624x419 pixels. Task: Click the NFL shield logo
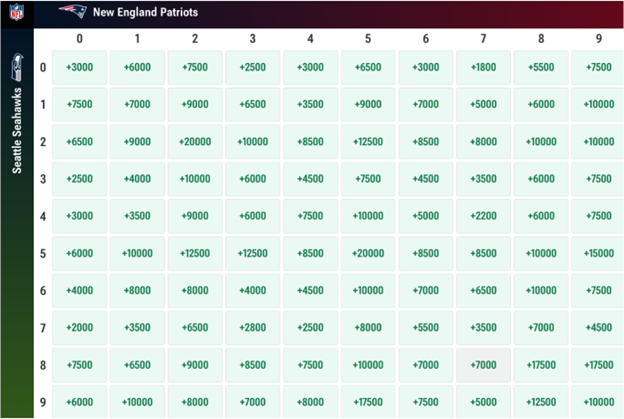coord(17,14)
